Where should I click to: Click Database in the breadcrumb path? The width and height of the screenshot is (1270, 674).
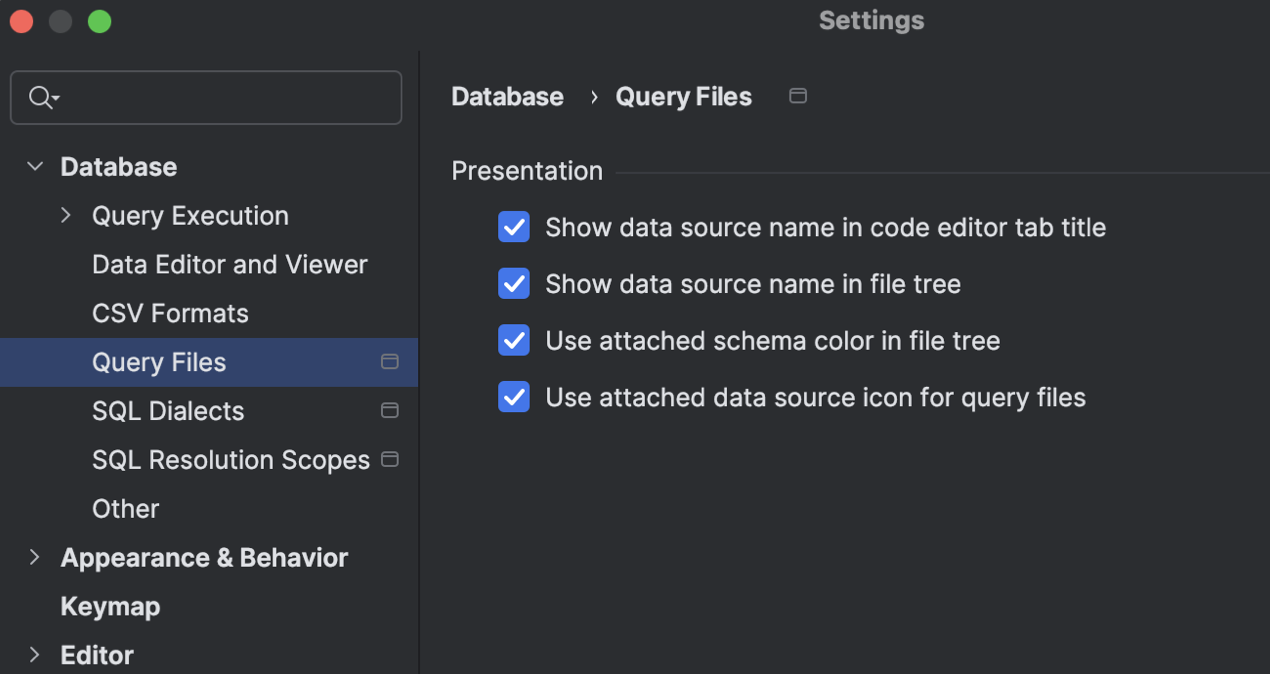pyautogui.click(x=507, y=97)
